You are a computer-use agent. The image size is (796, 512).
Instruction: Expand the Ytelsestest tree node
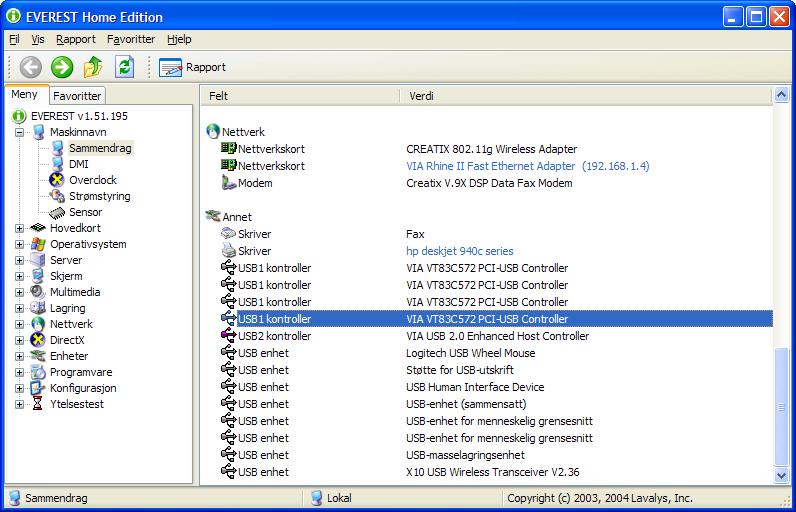[x=19, y=404]
